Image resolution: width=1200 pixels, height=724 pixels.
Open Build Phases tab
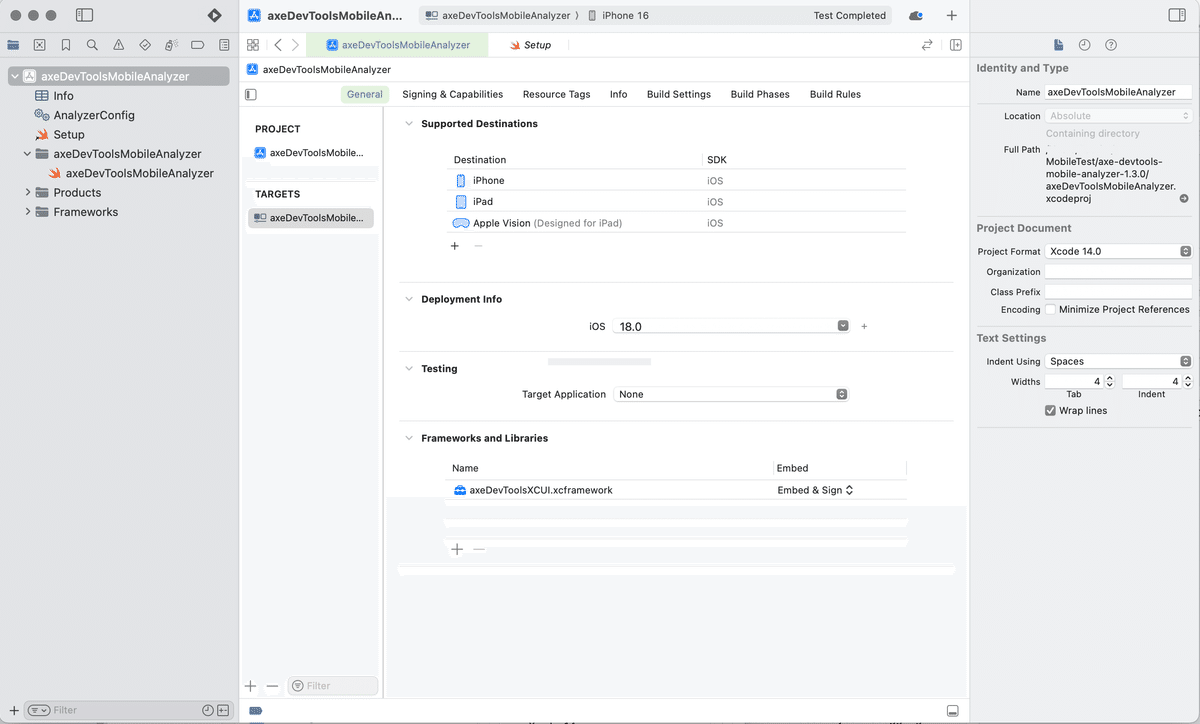[x=760, y=94]
